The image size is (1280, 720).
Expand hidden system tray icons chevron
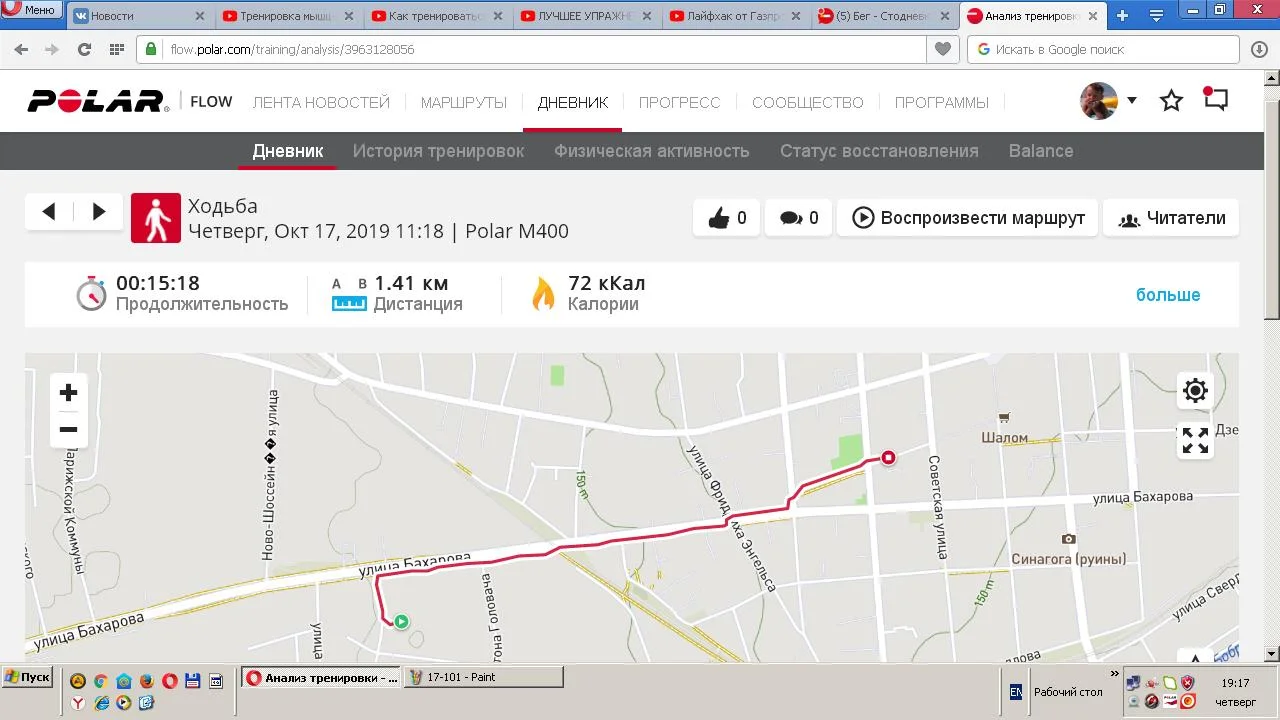[1114, 675]
